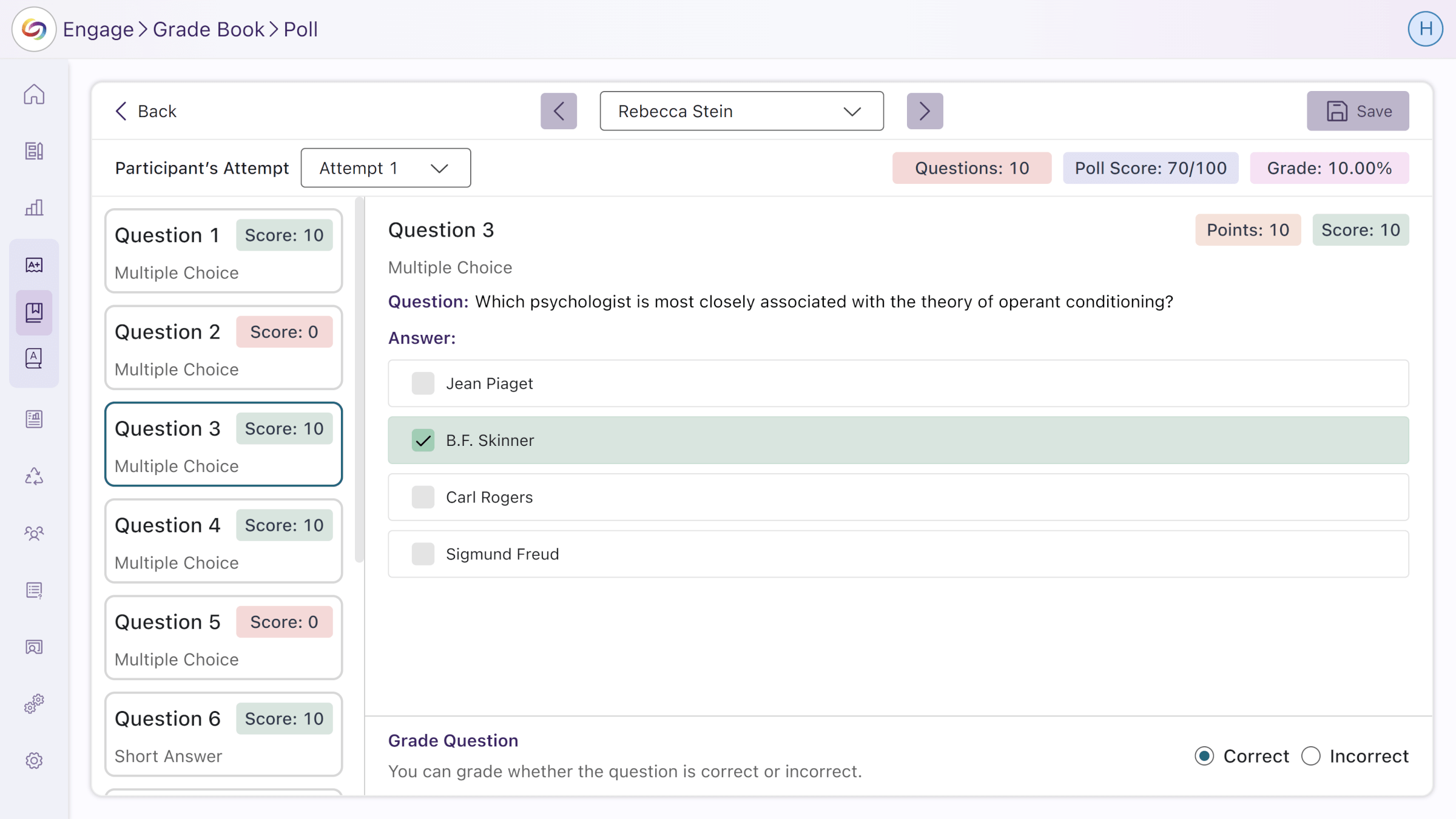Click Grade Book in the breadcrumb

pyautogui.click(x=208, y=29)
